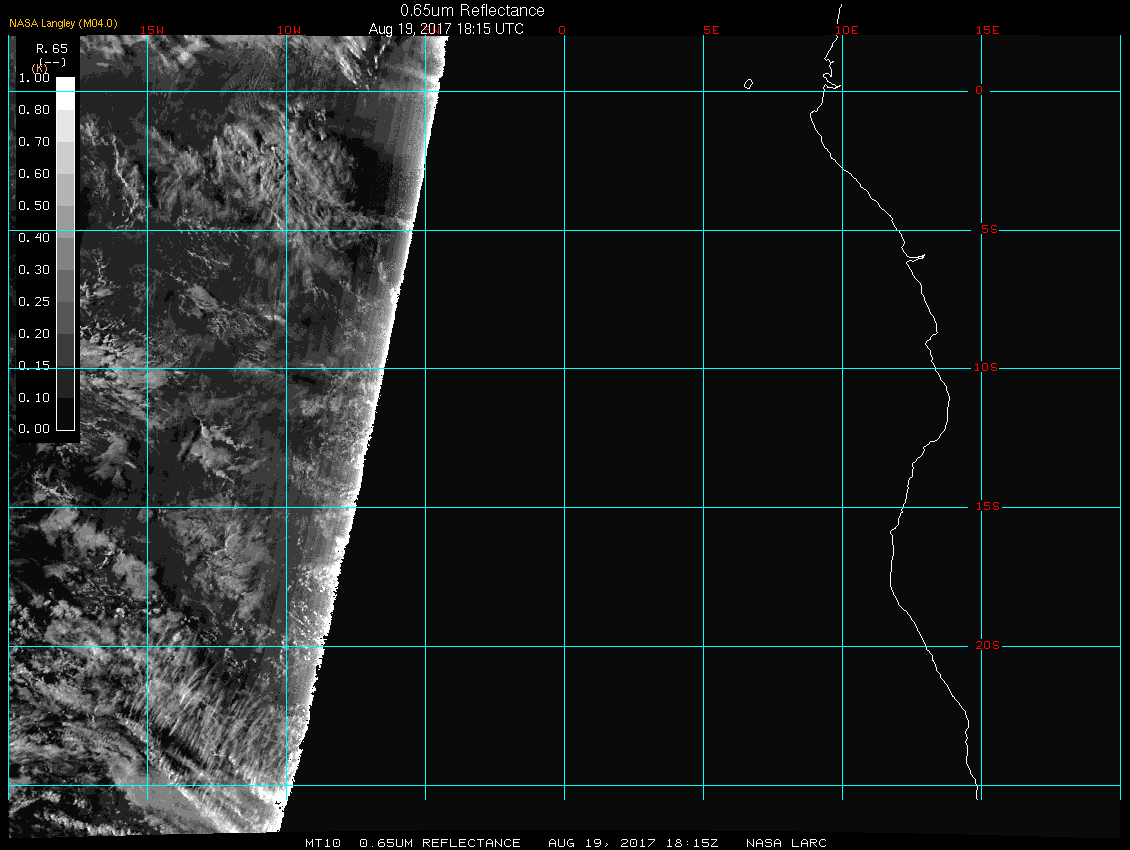Click the 15E longitude label at top

[x=988, y=30]
